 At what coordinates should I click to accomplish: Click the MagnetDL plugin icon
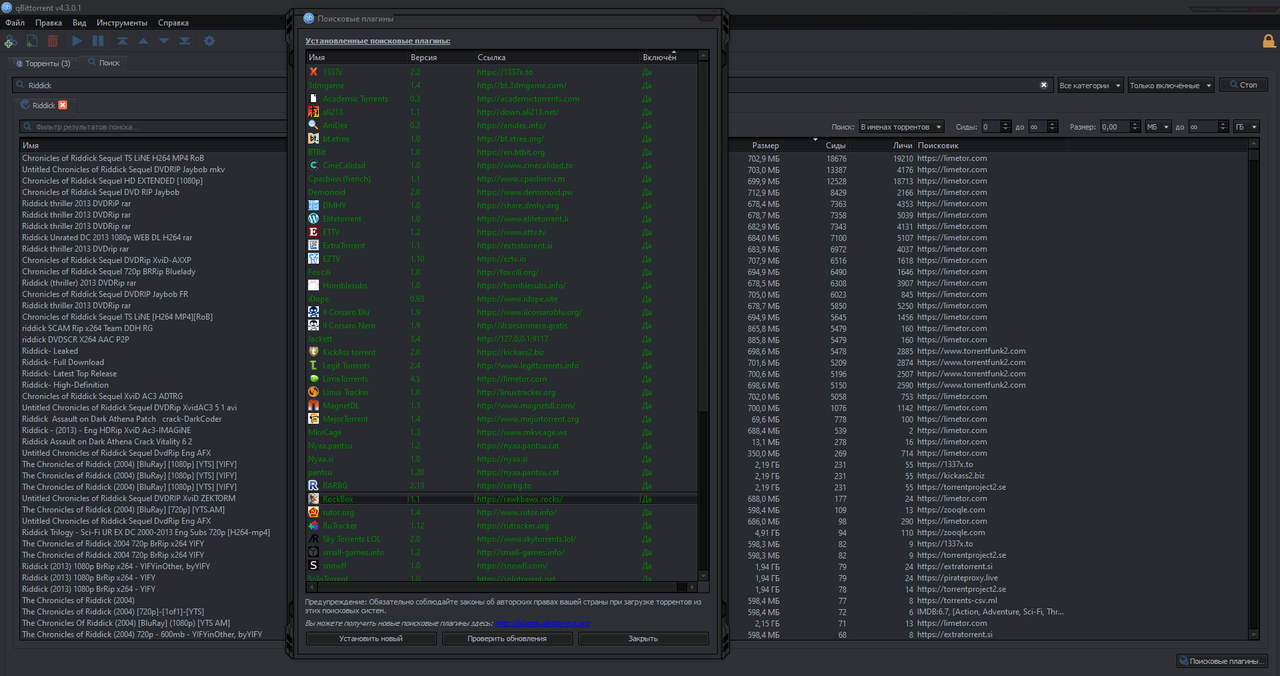point(314,405)
